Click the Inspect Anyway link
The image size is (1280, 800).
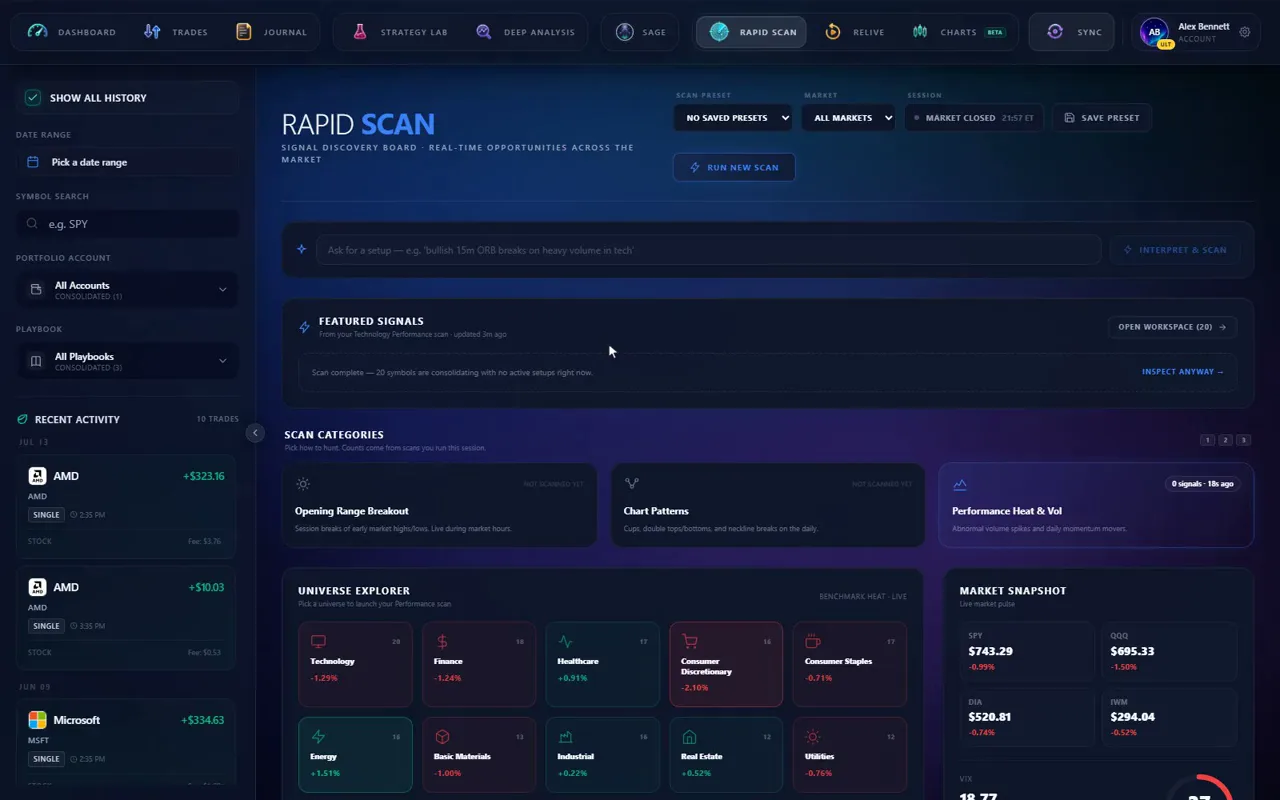(1183, 372)
